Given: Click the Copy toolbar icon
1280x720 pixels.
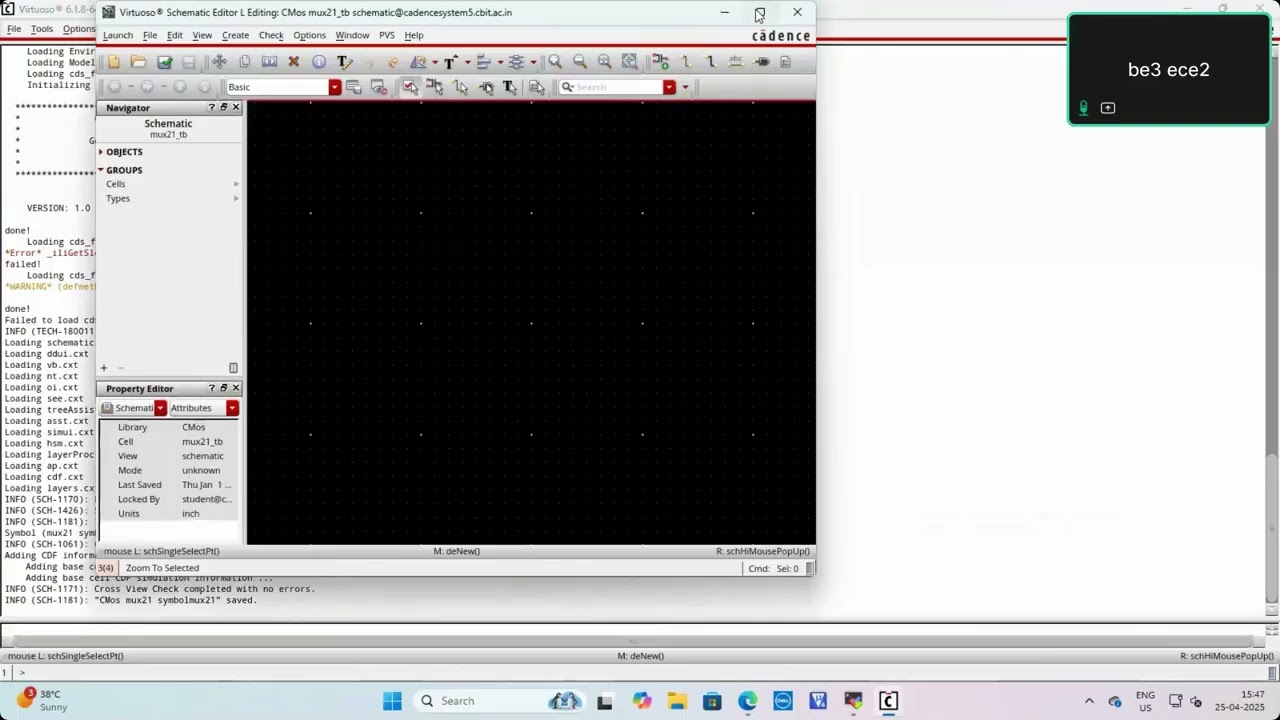Looking at the screenshot, I should tap(244, 62).
